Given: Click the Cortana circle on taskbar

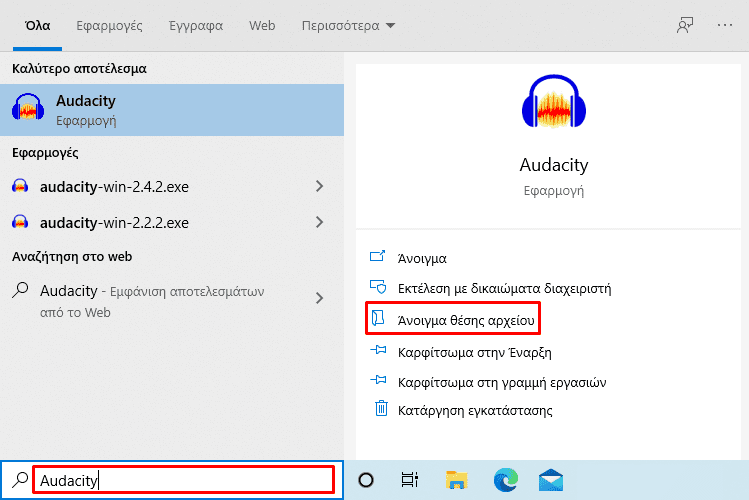Looking at the screenshot, I should 366,480.
